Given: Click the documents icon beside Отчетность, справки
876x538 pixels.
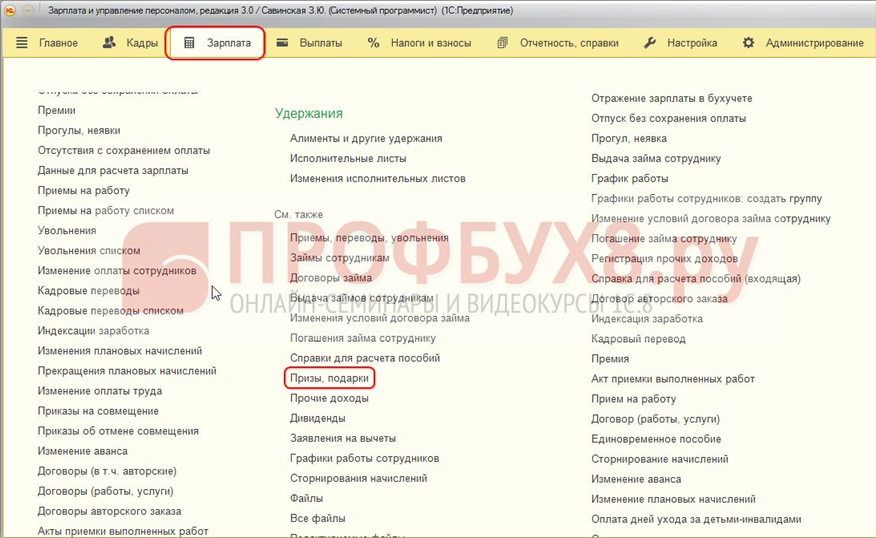Looking at the screenshot, I should 502,43.
